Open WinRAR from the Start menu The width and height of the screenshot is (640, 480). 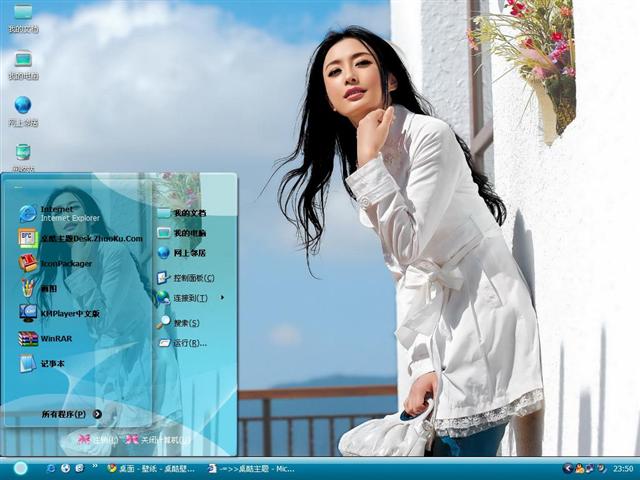click(45, 338)
